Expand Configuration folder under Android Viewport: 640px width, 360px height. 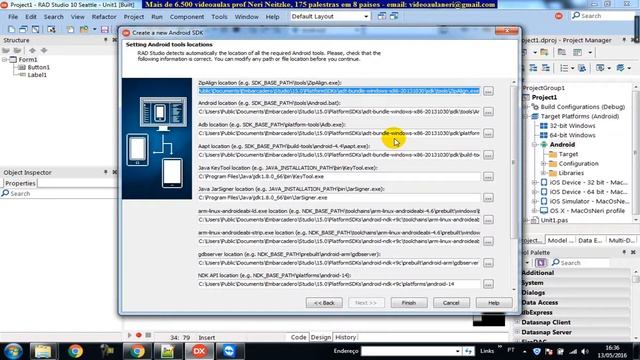543,164
